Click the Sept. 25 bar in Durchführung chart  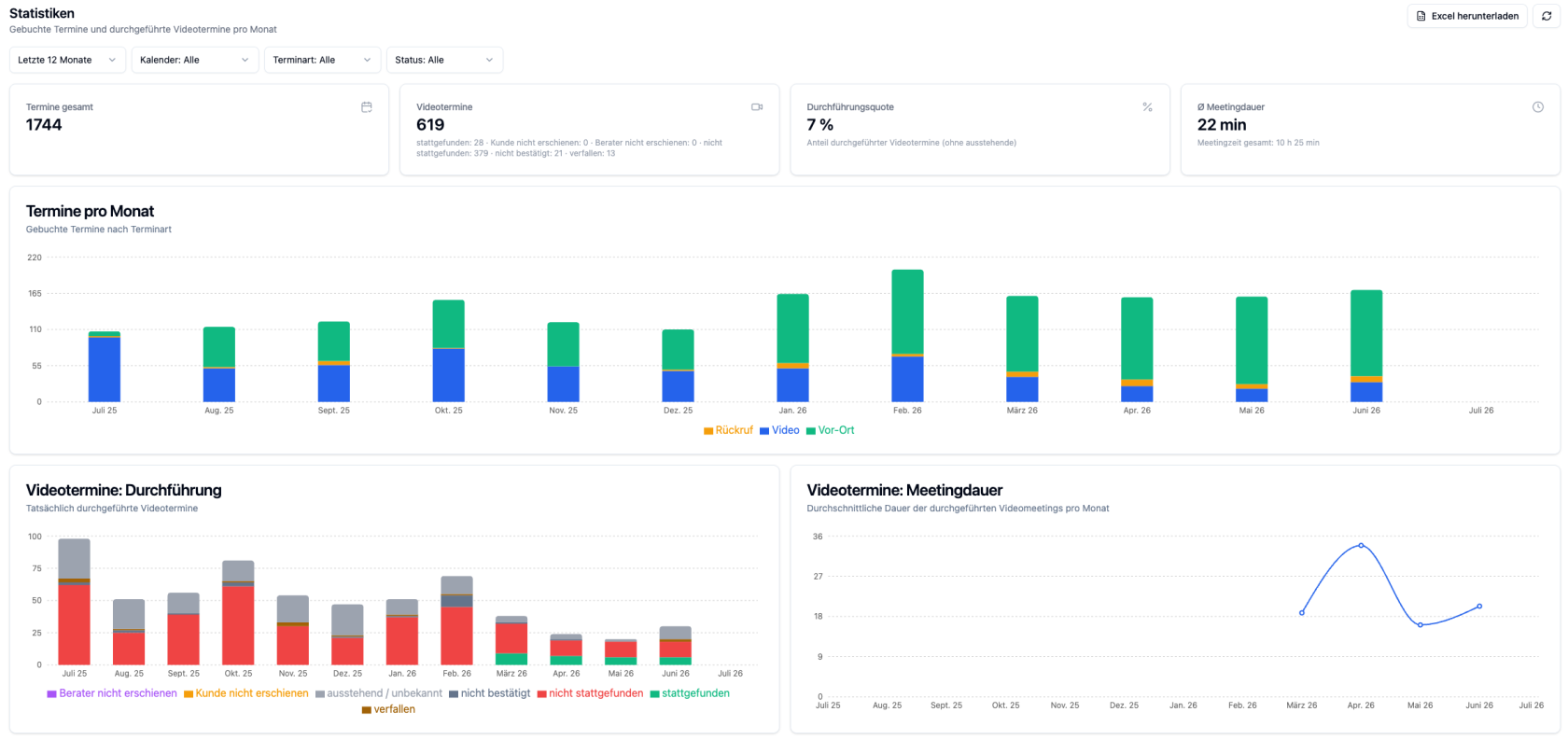click(184, 629)
